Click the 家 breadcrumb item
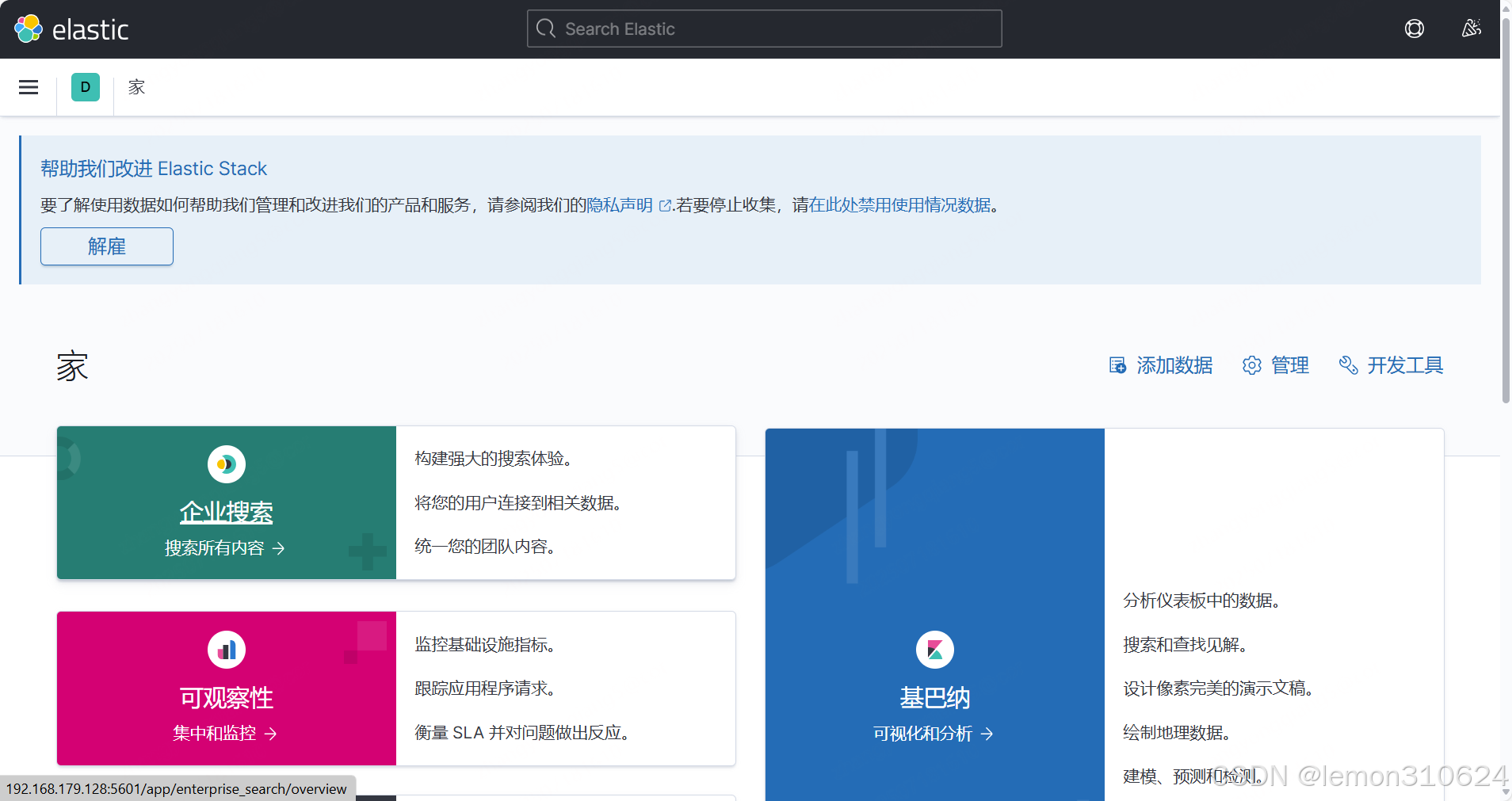 [x=137, y=87]
